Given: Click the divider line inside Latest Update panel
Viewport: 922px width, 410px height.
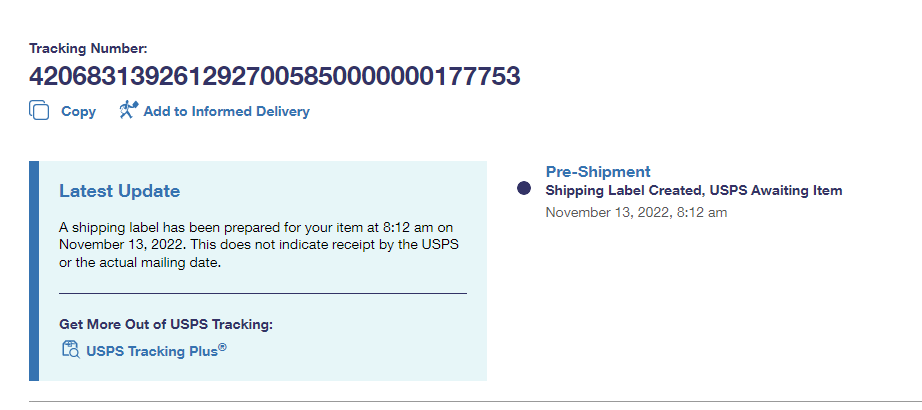Looking at the screenshot, I should [x=262, y=294].
